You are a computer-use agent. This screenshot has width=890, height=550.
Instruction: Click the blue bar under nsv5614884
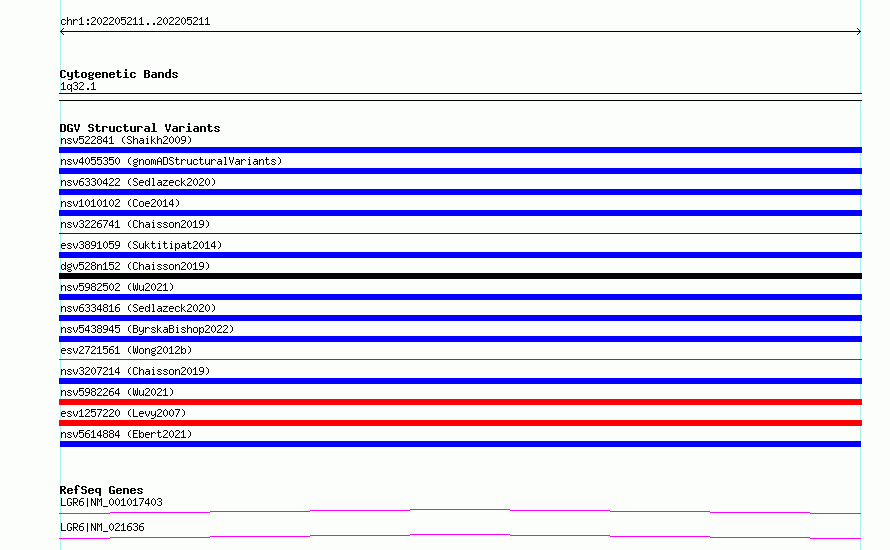click(x=460, y=444)
